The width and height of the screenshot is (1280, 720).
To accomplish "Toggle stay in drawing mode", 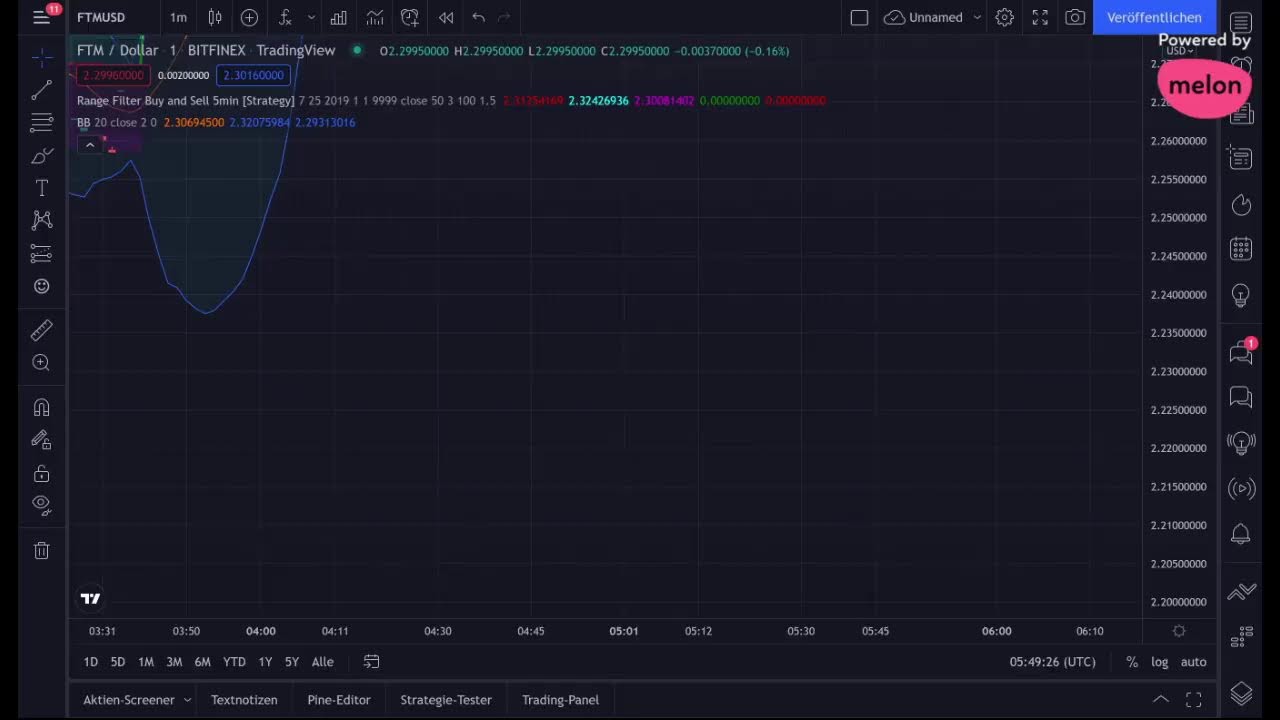I will pos(41,439).
